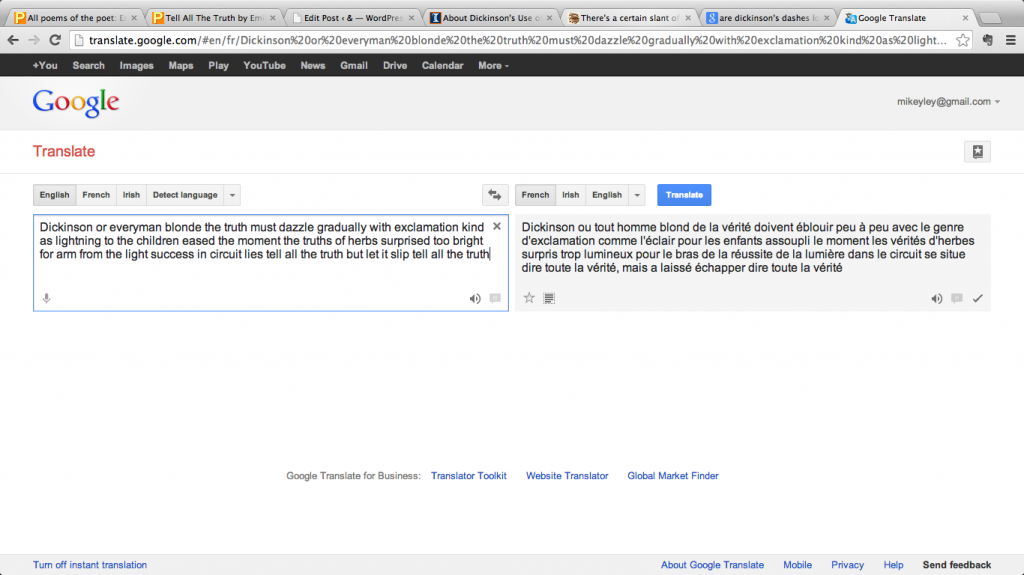Bookmark page with the star in address bar

(x=963, y=41)
